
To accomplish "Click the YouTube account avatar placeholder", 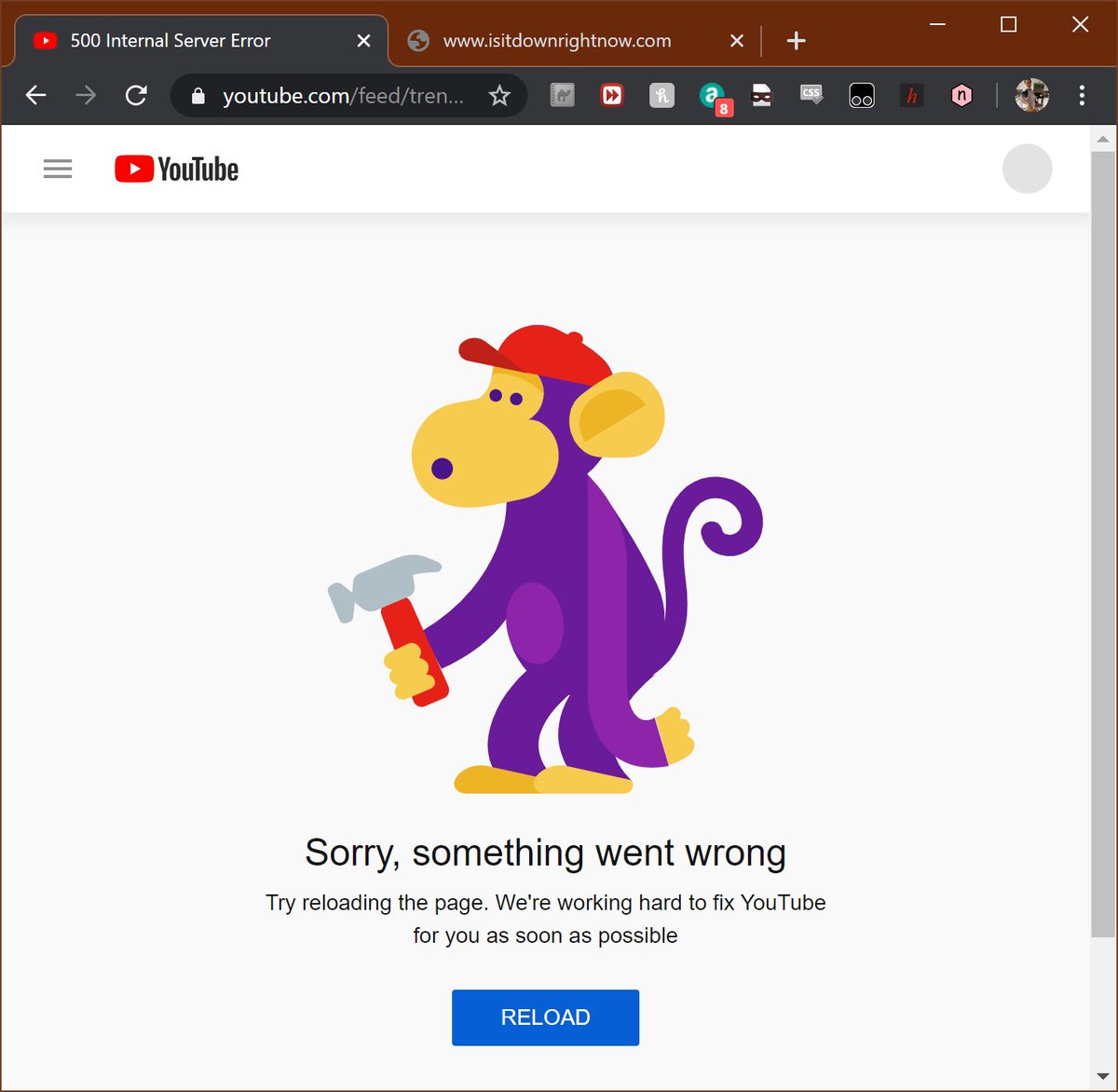I will [x=1027, y=169].
